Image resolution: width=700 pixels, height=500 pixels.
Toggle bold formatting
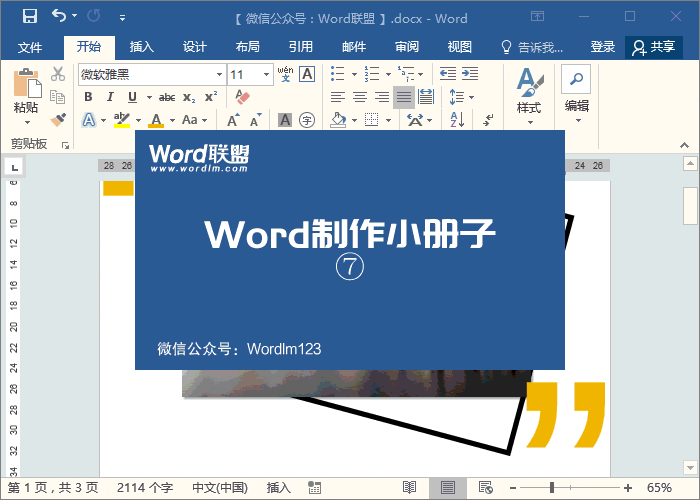pyautogui.click(x=88, y=97)
